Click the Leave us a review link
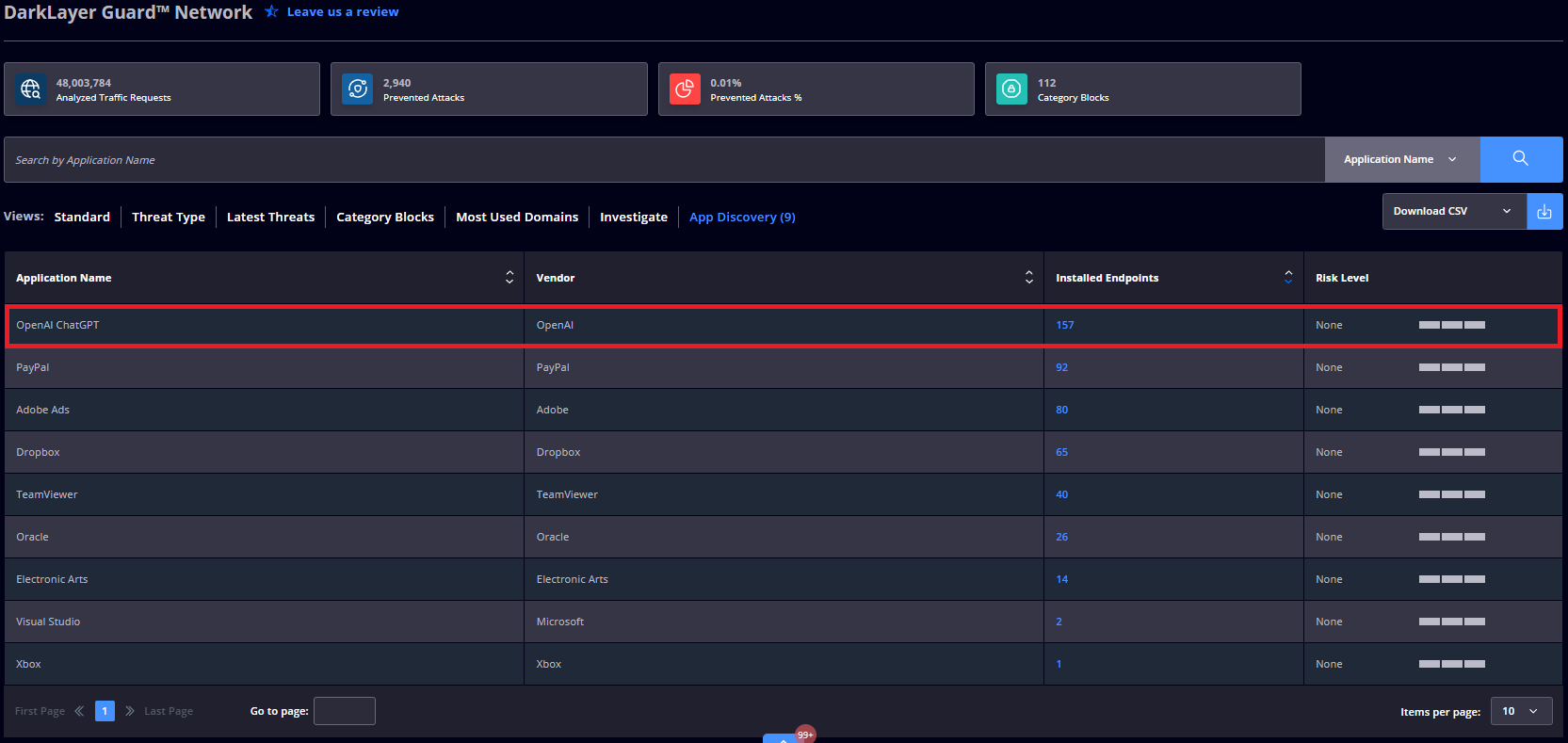Screen dimensions: 1568x743 tap(343, 11)
